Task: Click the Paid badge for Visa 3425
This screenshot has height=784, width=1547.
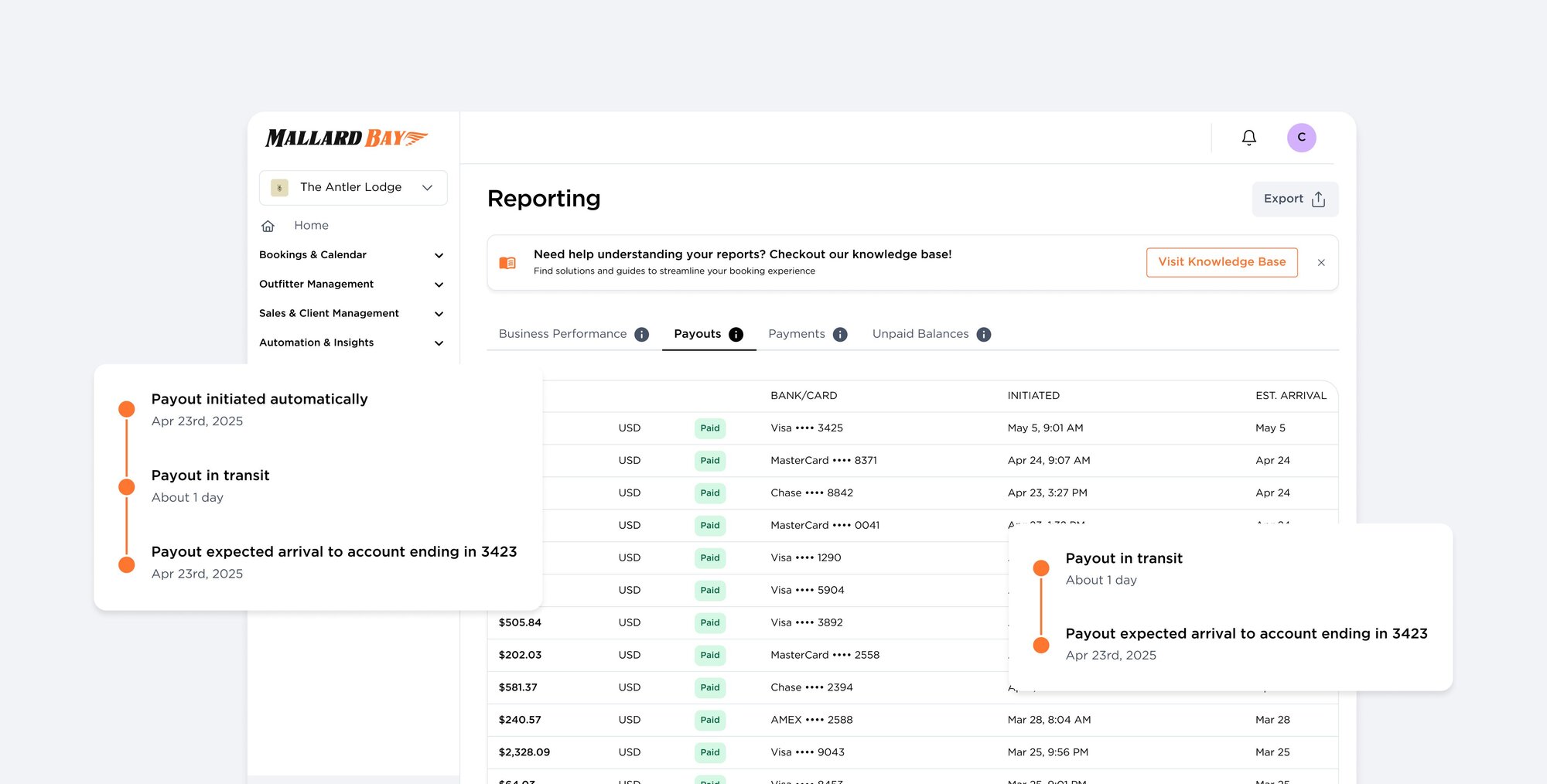Action: click(x=709, y=428)
